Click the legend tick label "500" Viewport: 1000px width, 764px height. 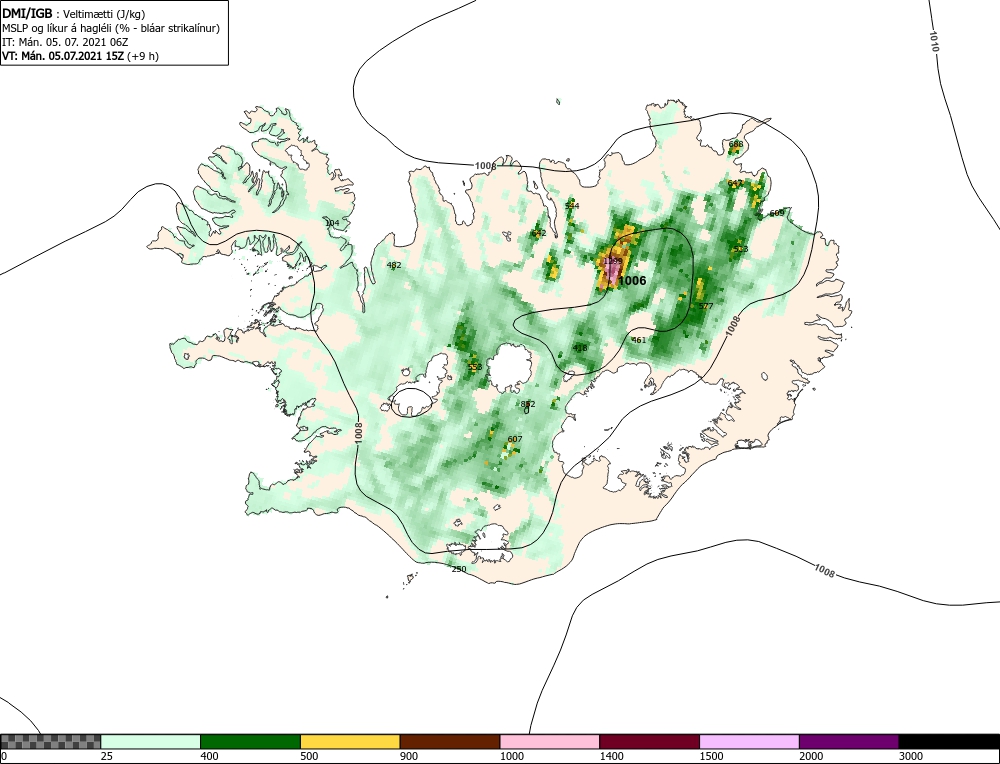pos(309,756)
